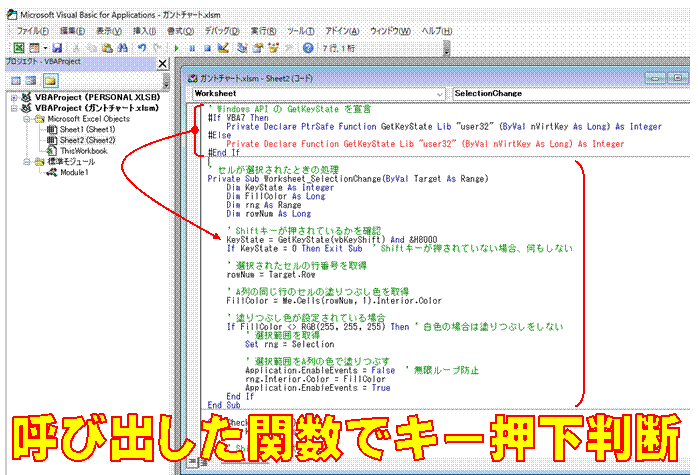Select Module1 in the project tree
698x475 pixels.
click(x=74, y=172)
